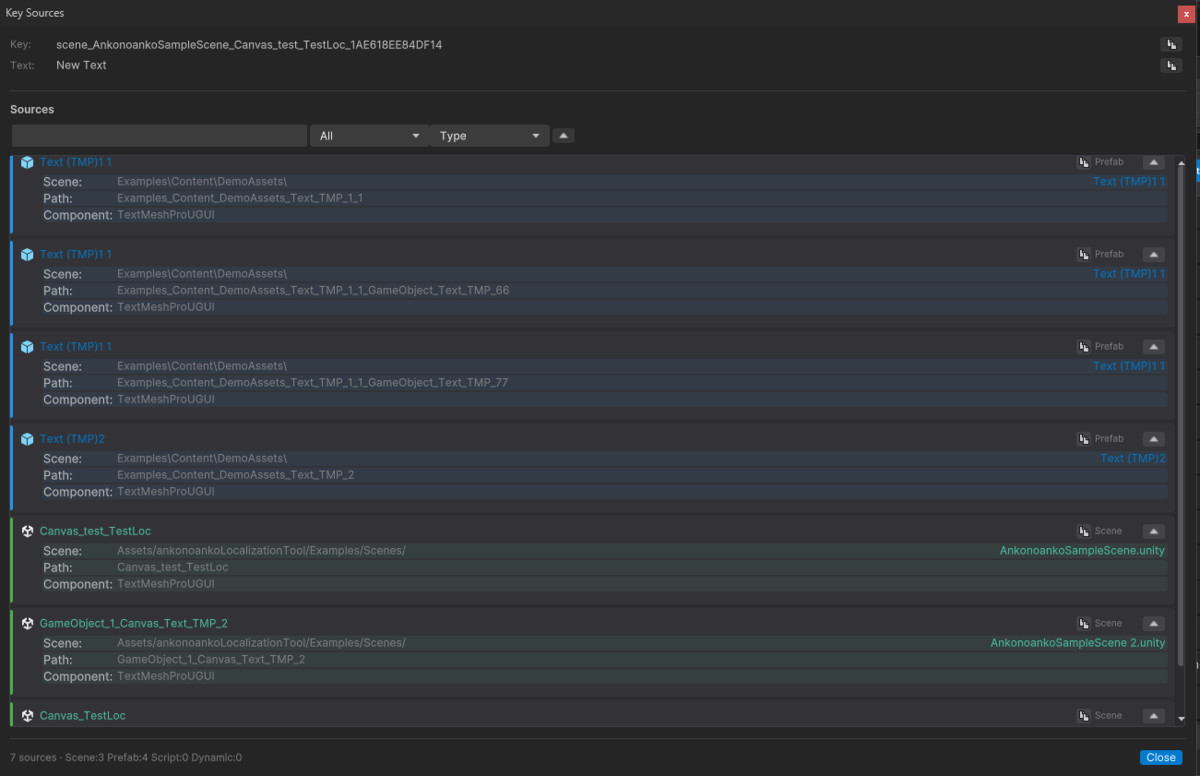Close the Key Sources window with the red X

[x=1187, y=13]
